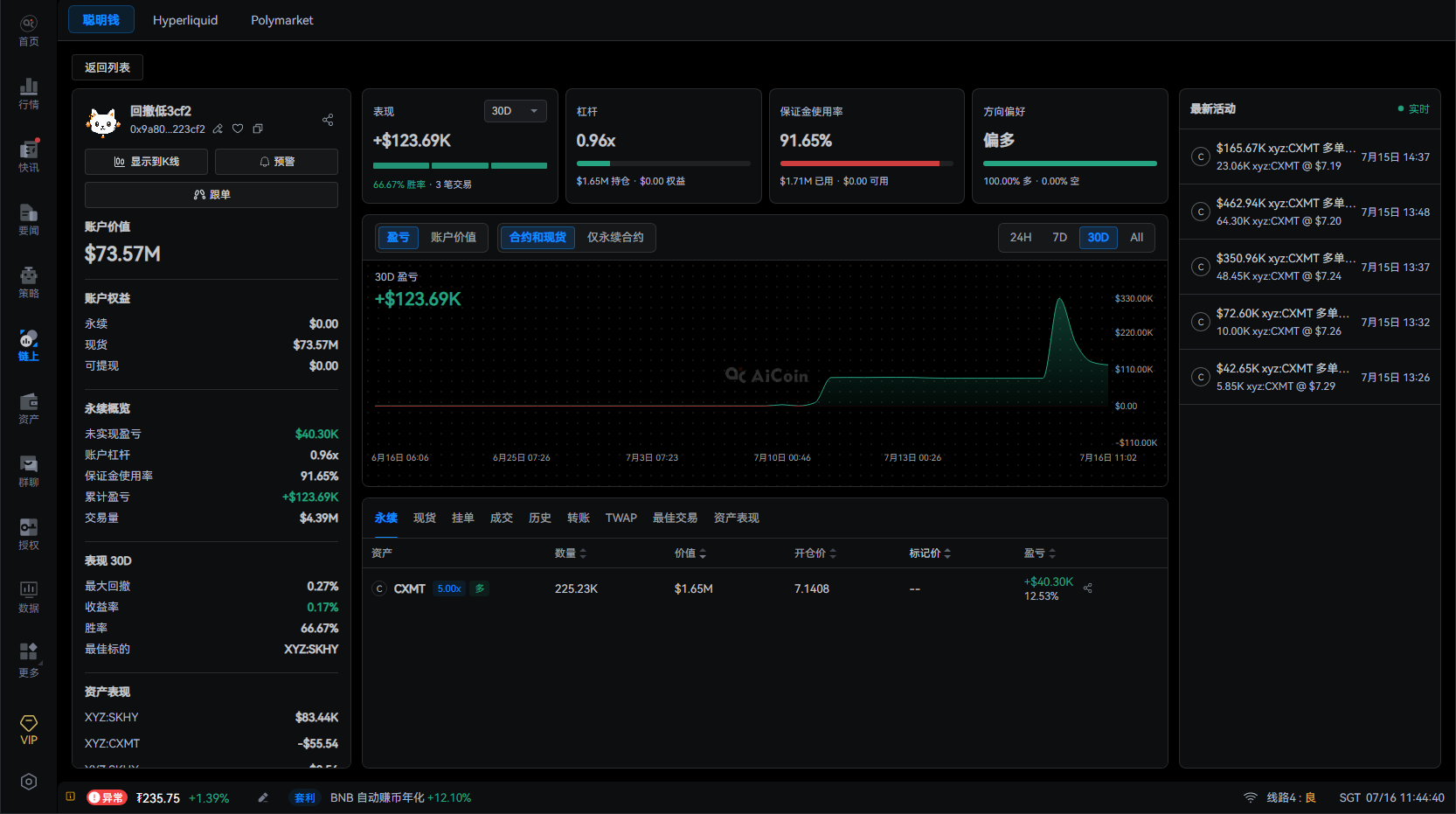The height and width of the screenshot is (814, 1456).
Task: Click the trader's cat avatar
Action: 103,121
